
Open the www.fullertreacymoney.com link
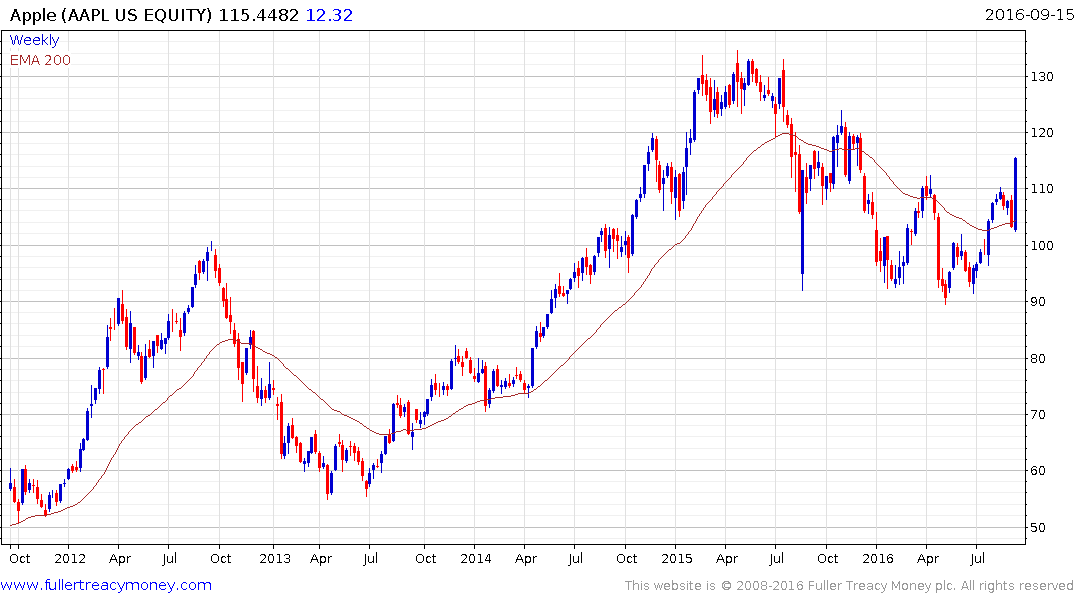(106, 585)
